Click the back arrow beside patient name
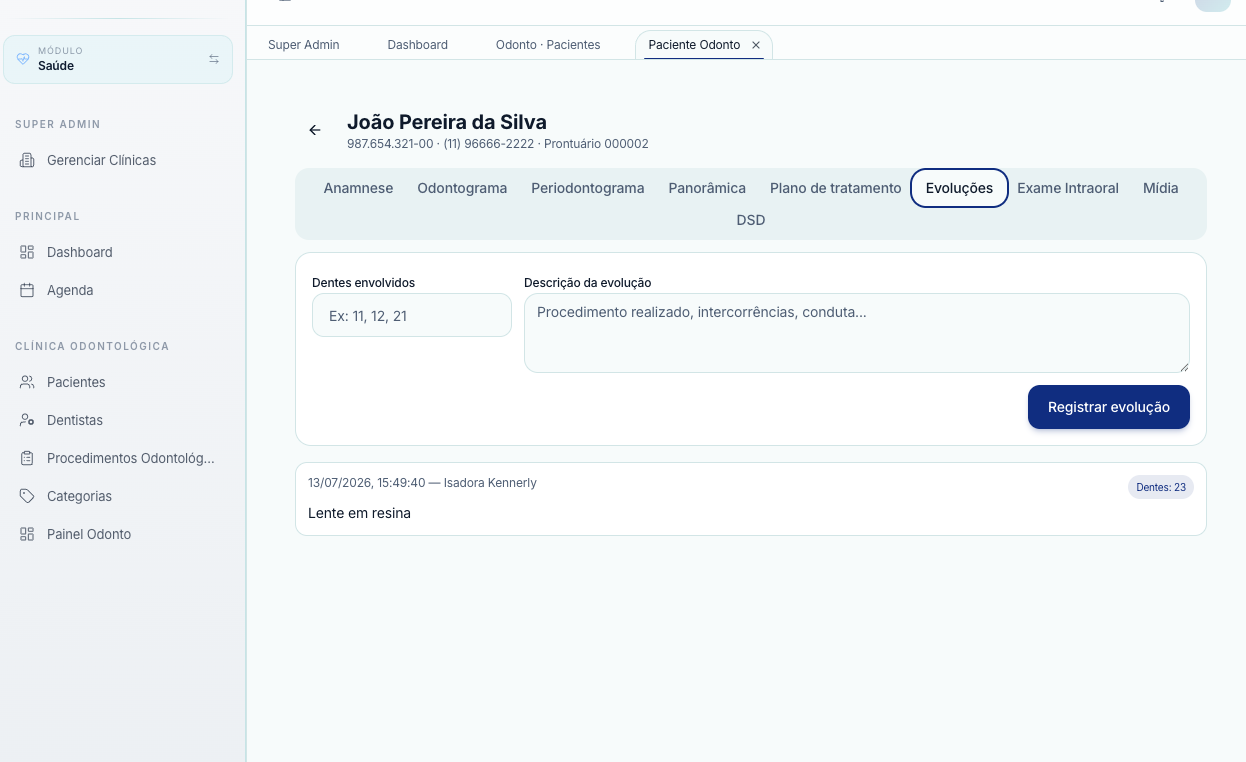Viewport: 1246px width, 762px height. (x=315, y=130)
